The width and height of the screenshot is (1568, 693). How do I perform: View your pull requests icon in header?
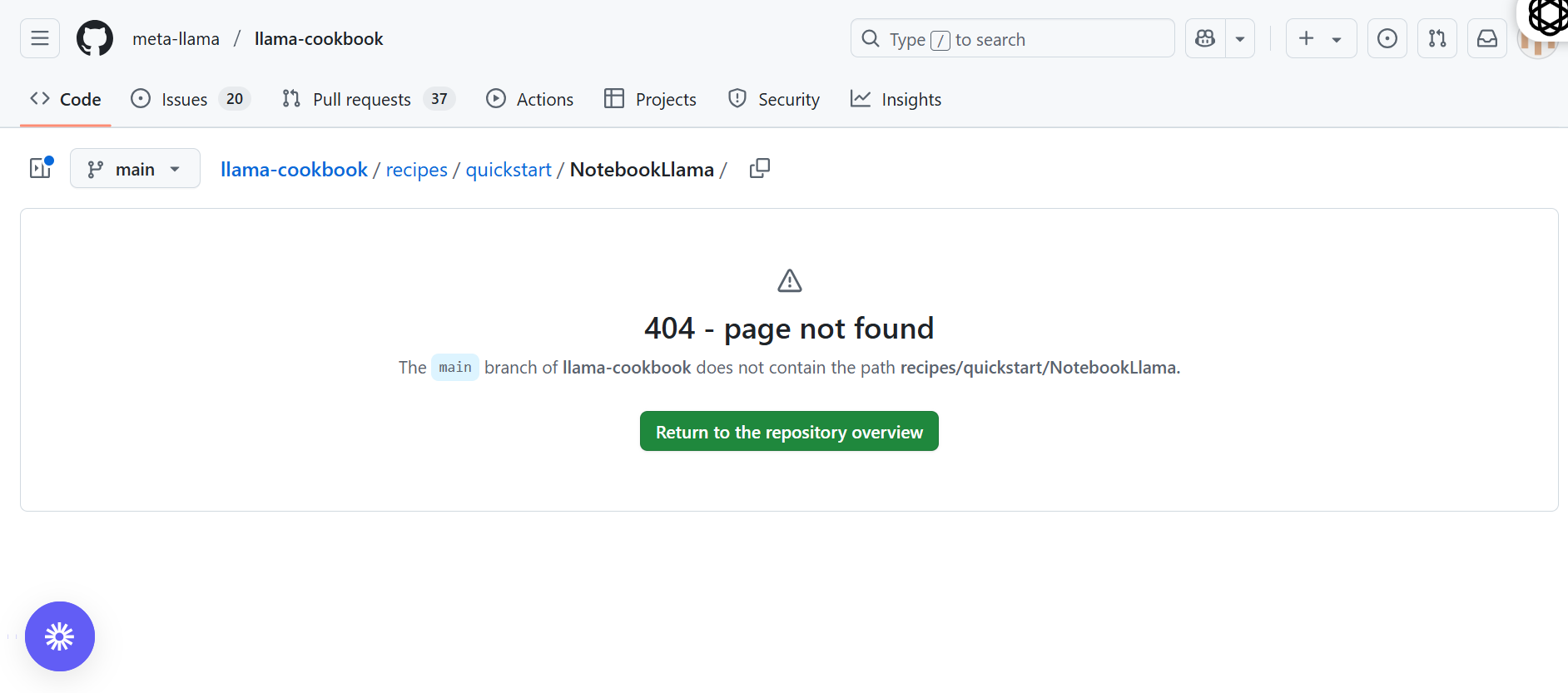click(1437, 38)
